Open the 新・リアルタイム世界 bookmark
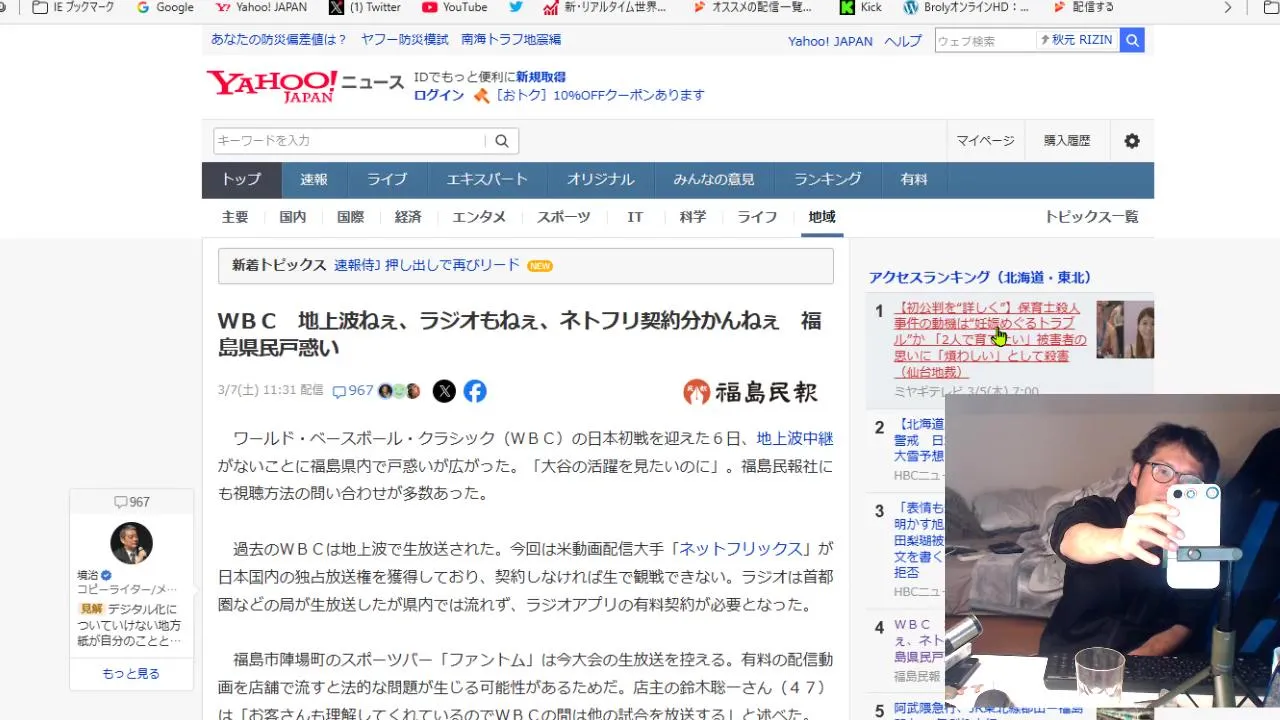The height and width of the screenshot is (720, 1280). click(605, 7)
